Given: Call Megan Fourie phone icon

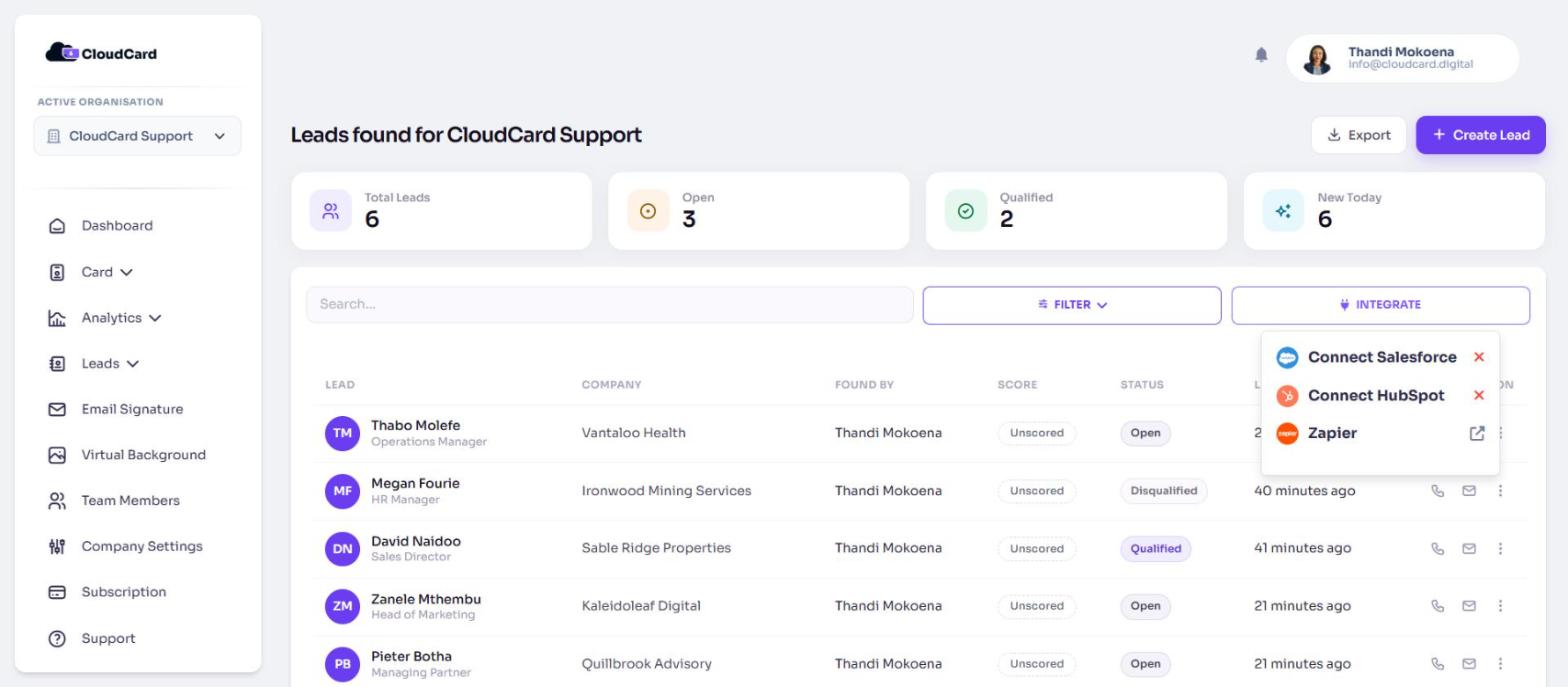Looking at the screenshot, I should click(x=1438, y=491).
